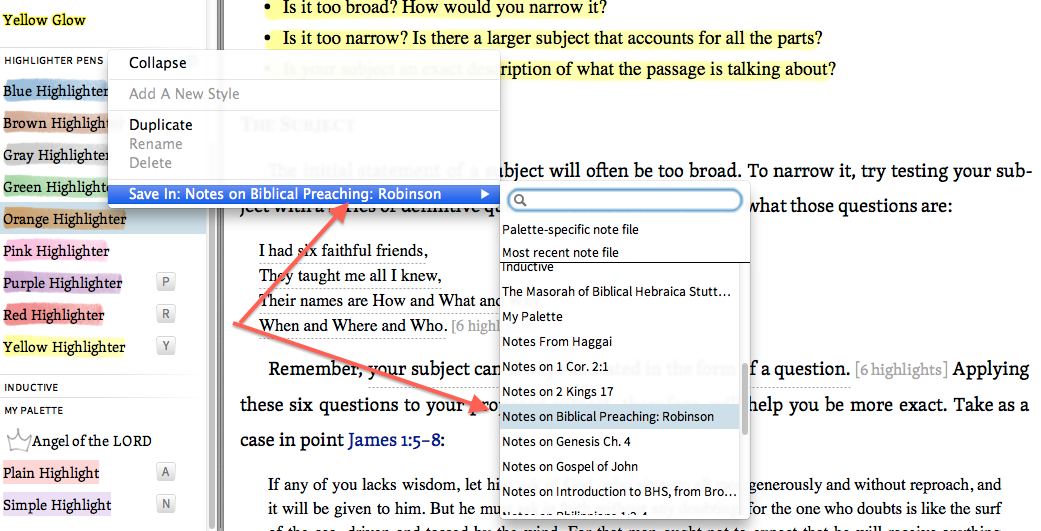
Task: Click the N shortcut badge beside Simple Highlight
Action: tap(165, 504)
